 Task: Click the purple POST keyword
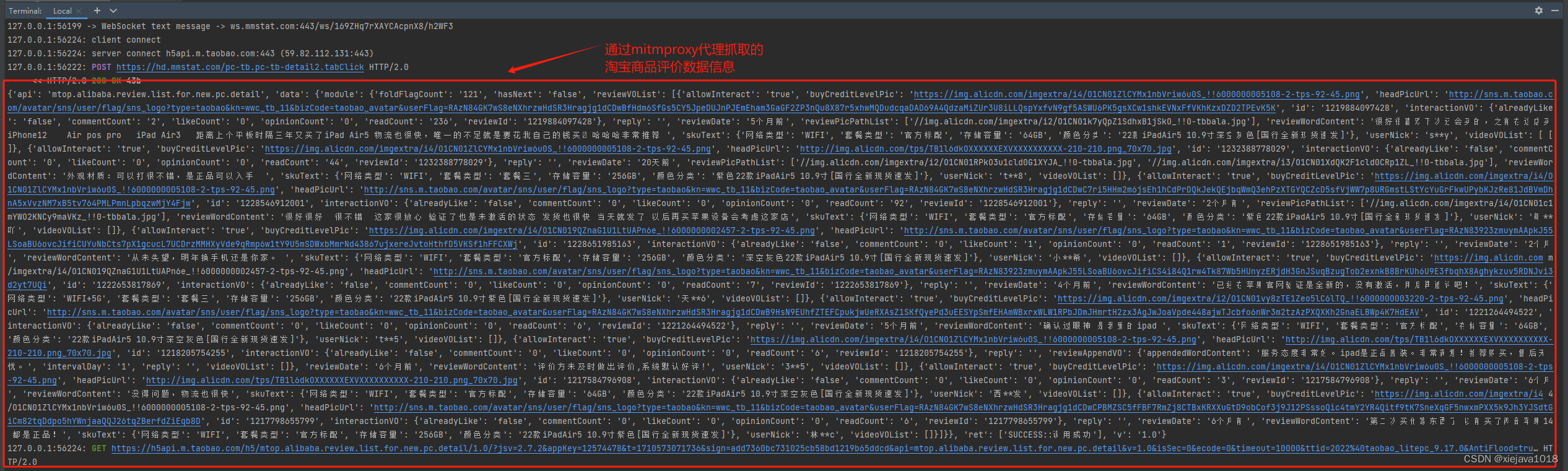(102, 67)
